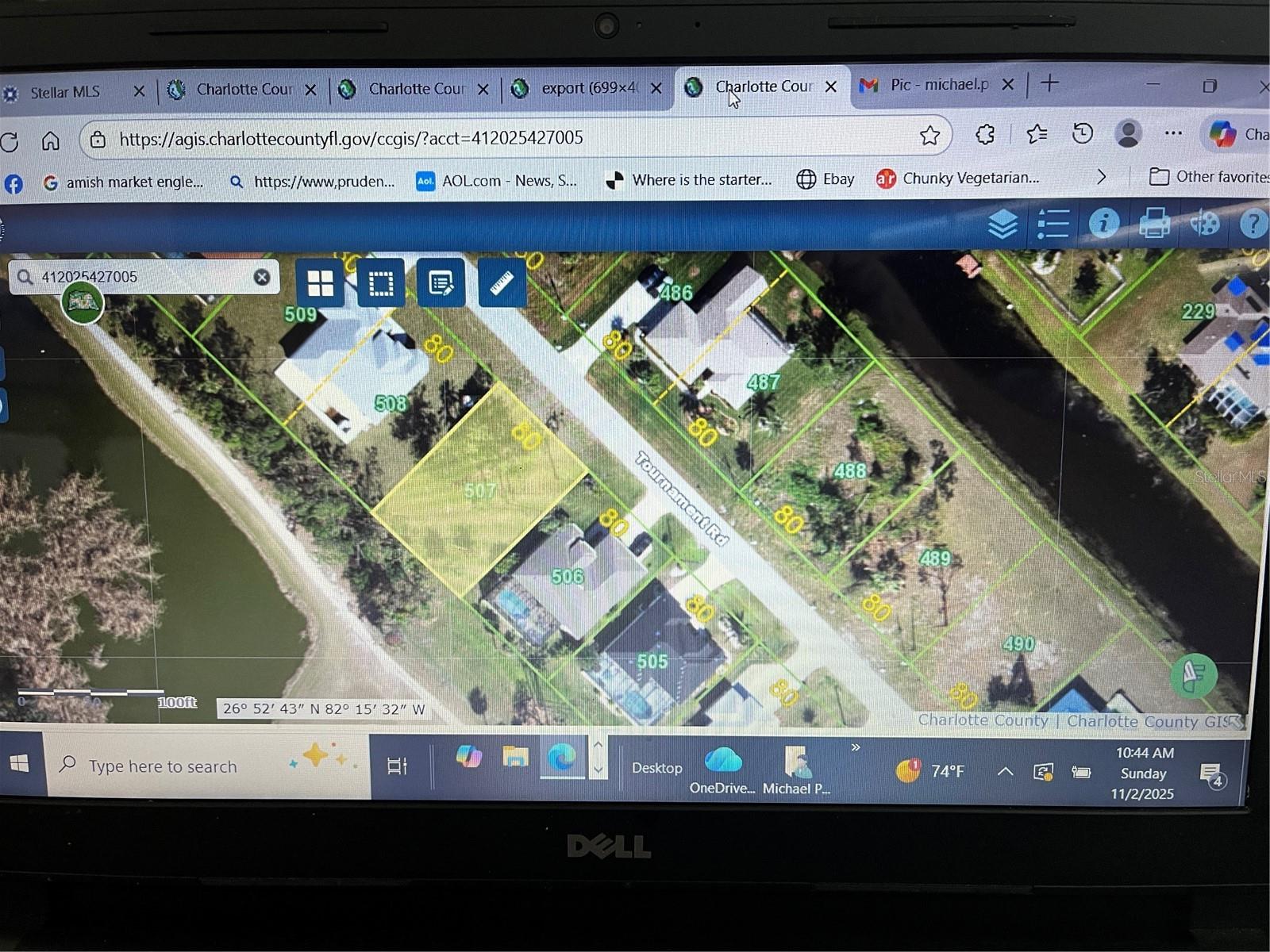Click the information (i) toolbar icon
Image resolution: width=1270 pixels, height=952 pixels.
pos(1103,223)
